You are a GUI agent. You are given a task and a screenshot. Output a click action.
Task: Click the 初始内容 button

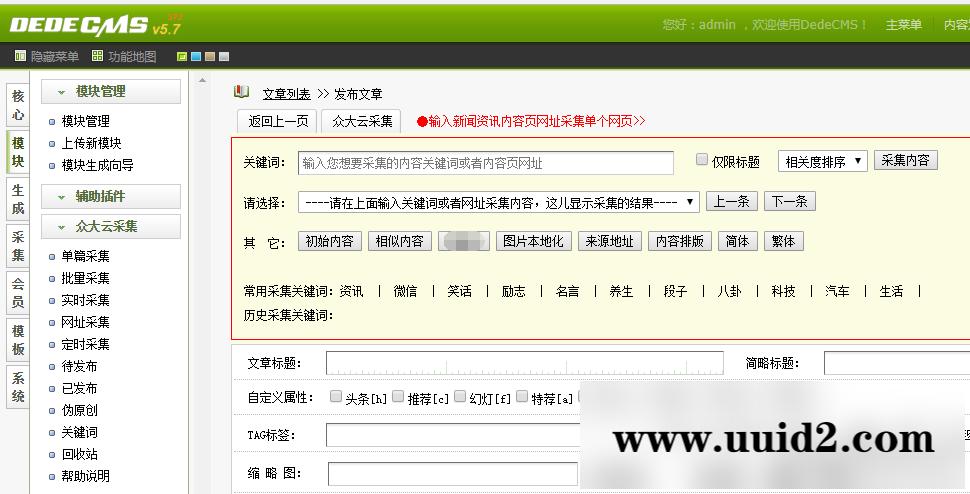click(x=330, y=241)
